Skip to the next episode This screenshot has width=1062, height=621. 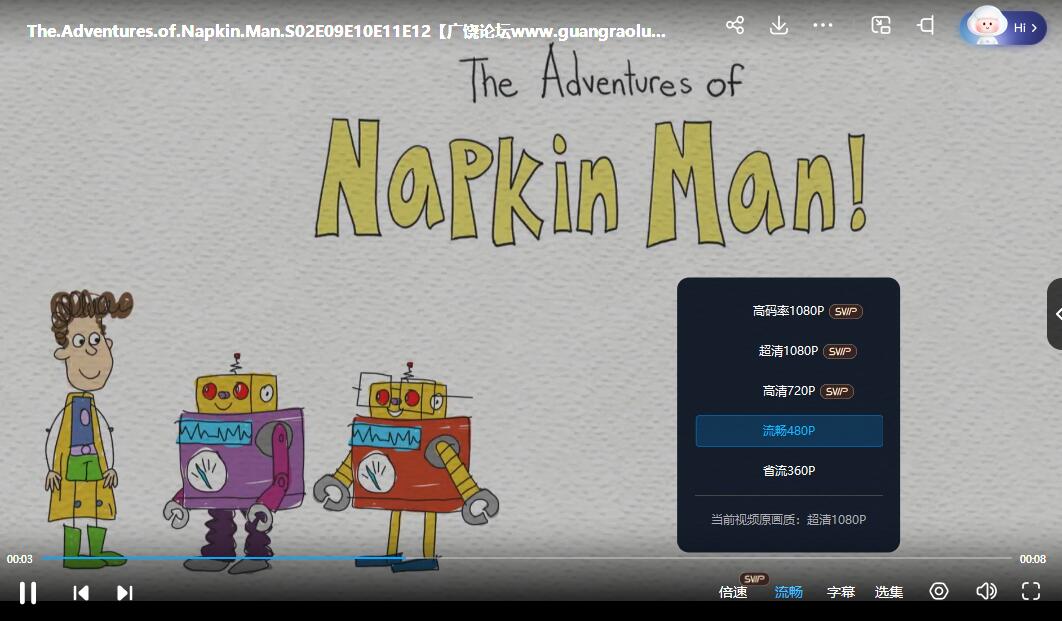(x=125, y=593)
